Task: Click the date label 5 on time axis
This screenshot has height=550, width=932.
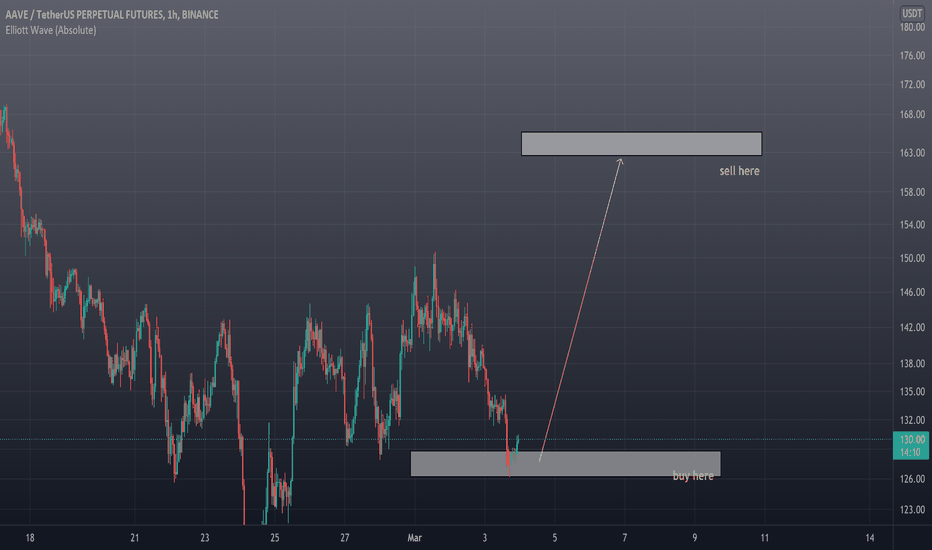Action: coord(555,538)
